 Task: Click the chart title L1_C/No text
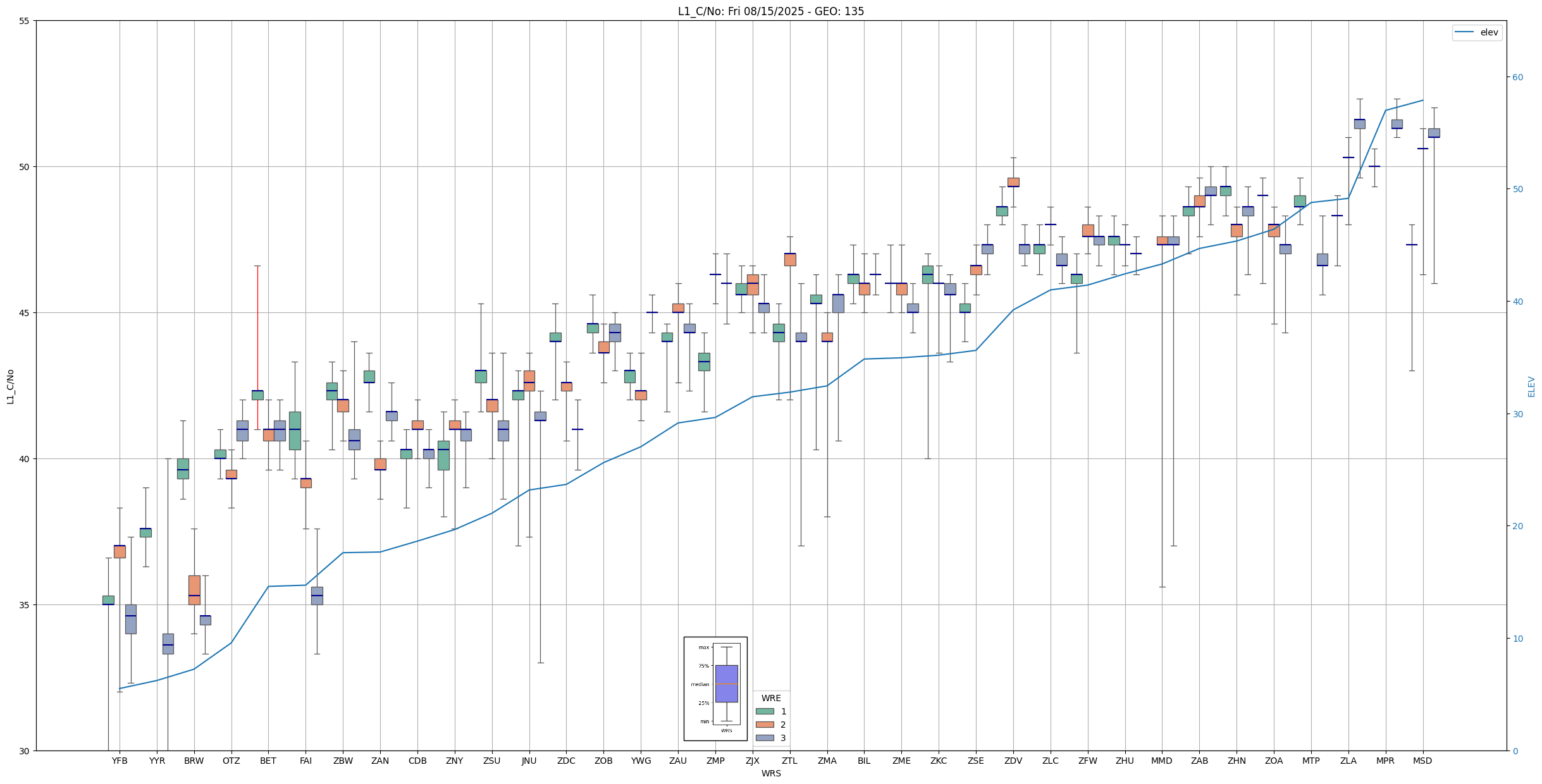click(x=770, y=11)
